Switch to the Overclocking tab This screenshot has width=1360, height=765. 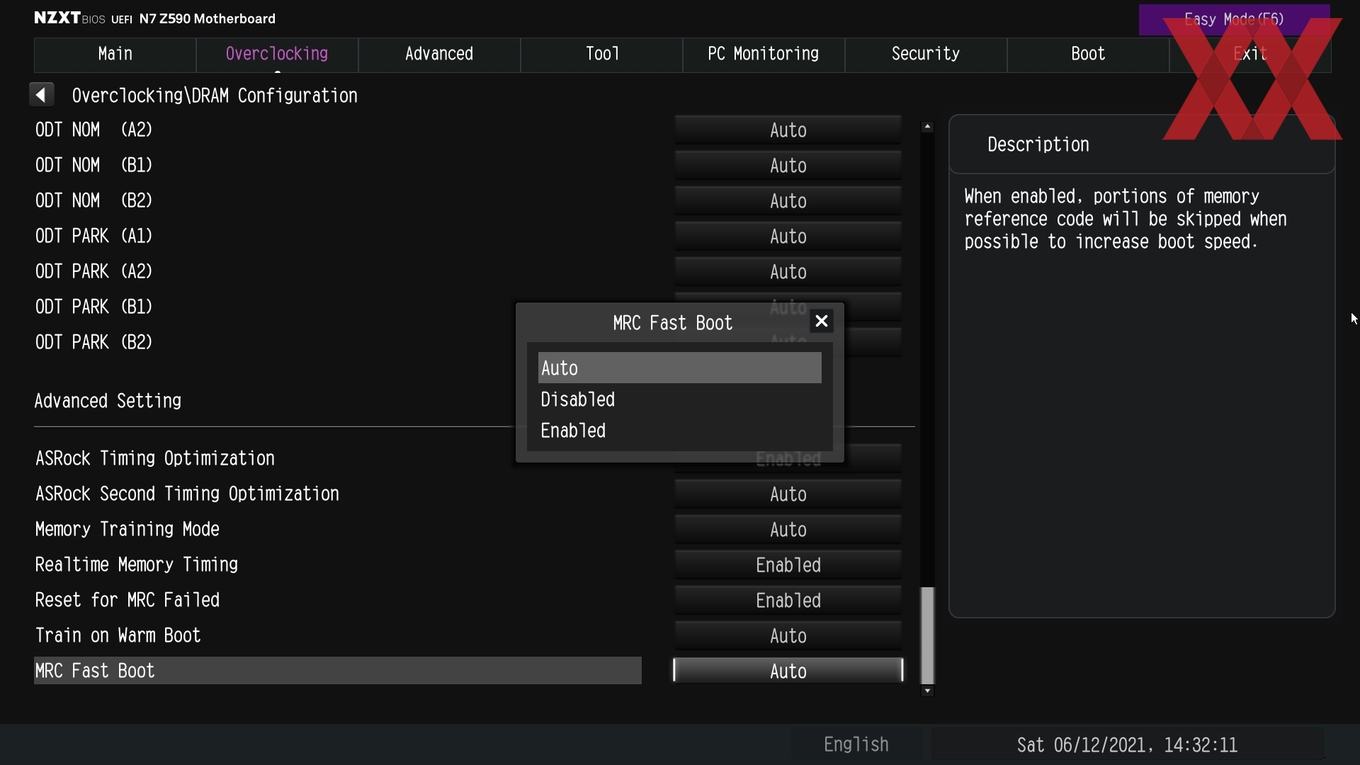coord(277,54)
